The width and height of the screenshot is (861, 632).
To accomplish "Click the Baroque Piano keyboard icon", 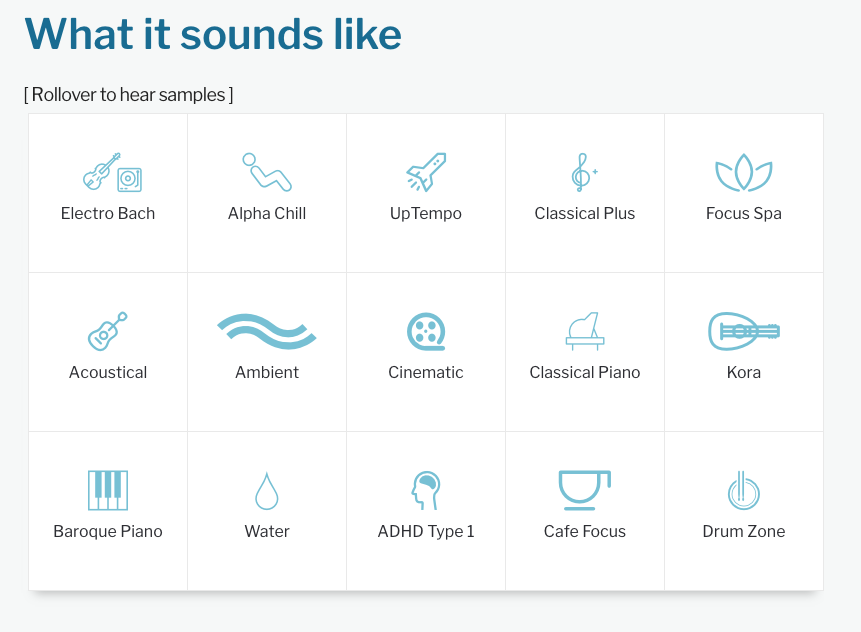I will tap(108, 490).
